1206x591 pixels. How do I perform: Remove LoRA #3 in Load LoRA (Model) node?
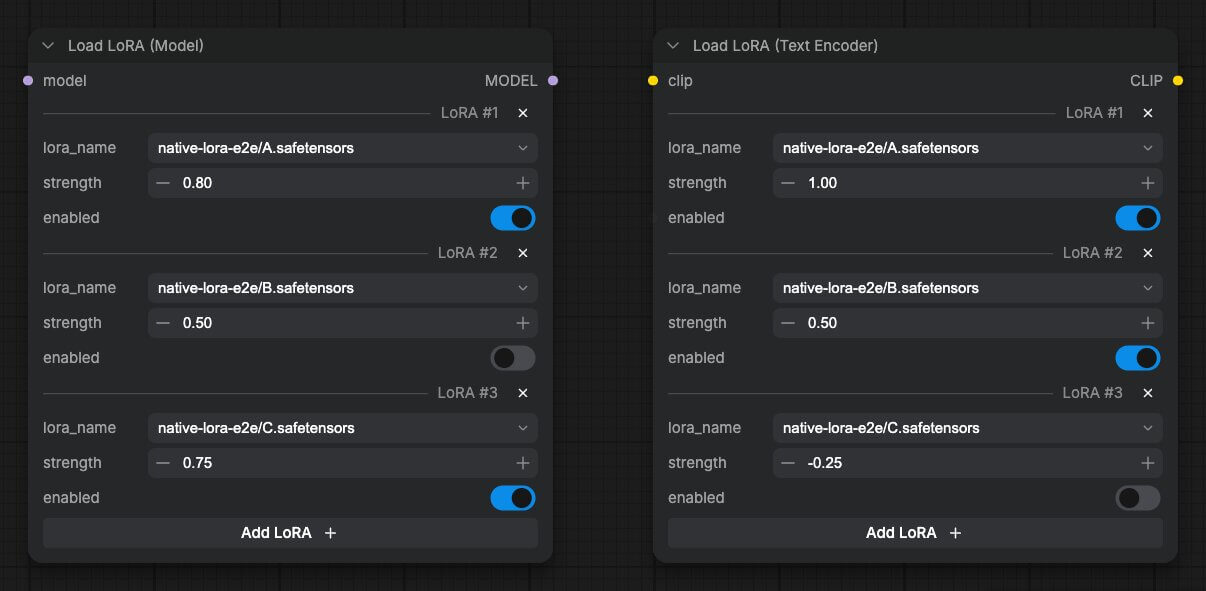[x=522, y=393]
